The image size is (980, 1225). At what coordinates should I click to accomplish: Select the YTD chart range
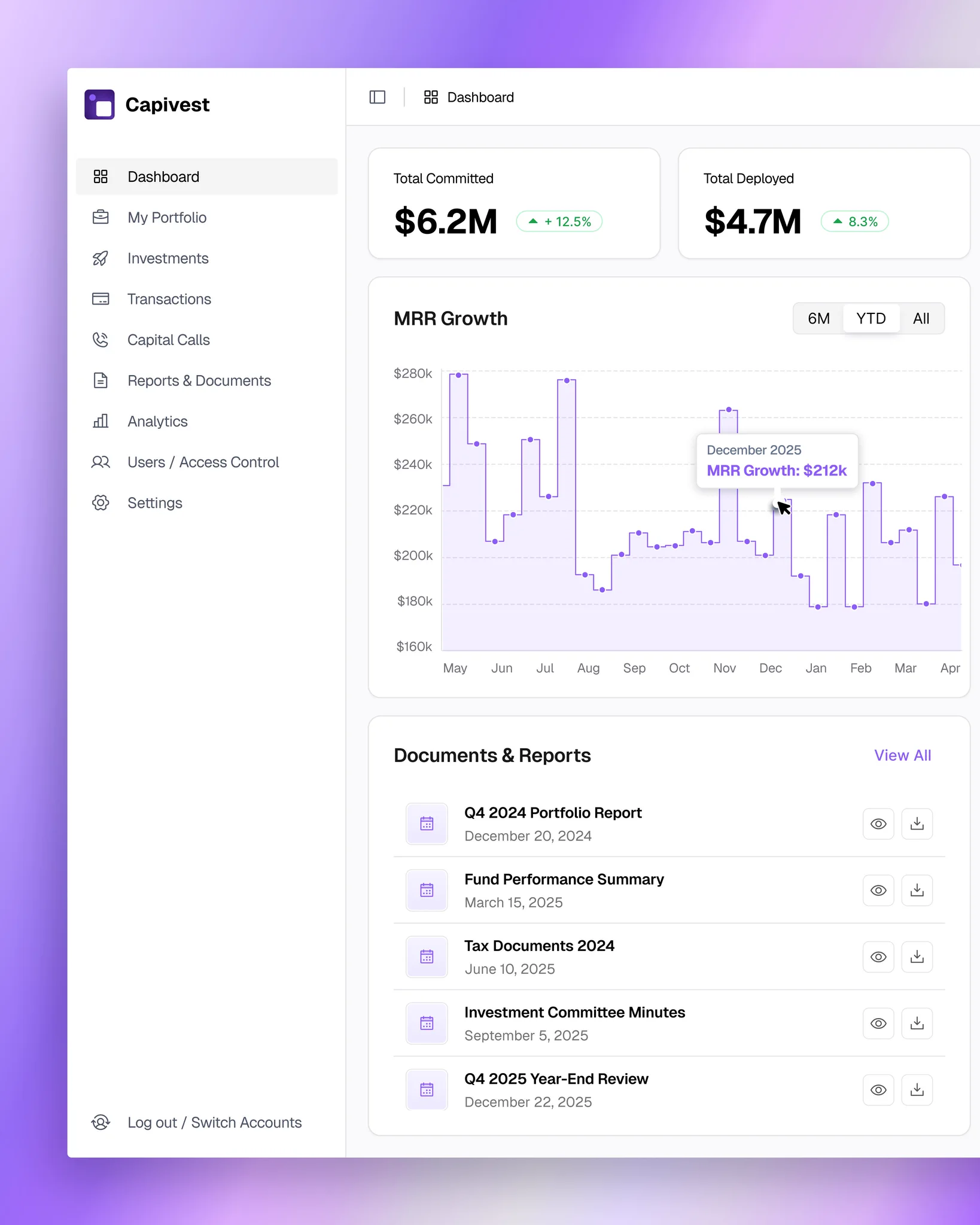point(871,318)
